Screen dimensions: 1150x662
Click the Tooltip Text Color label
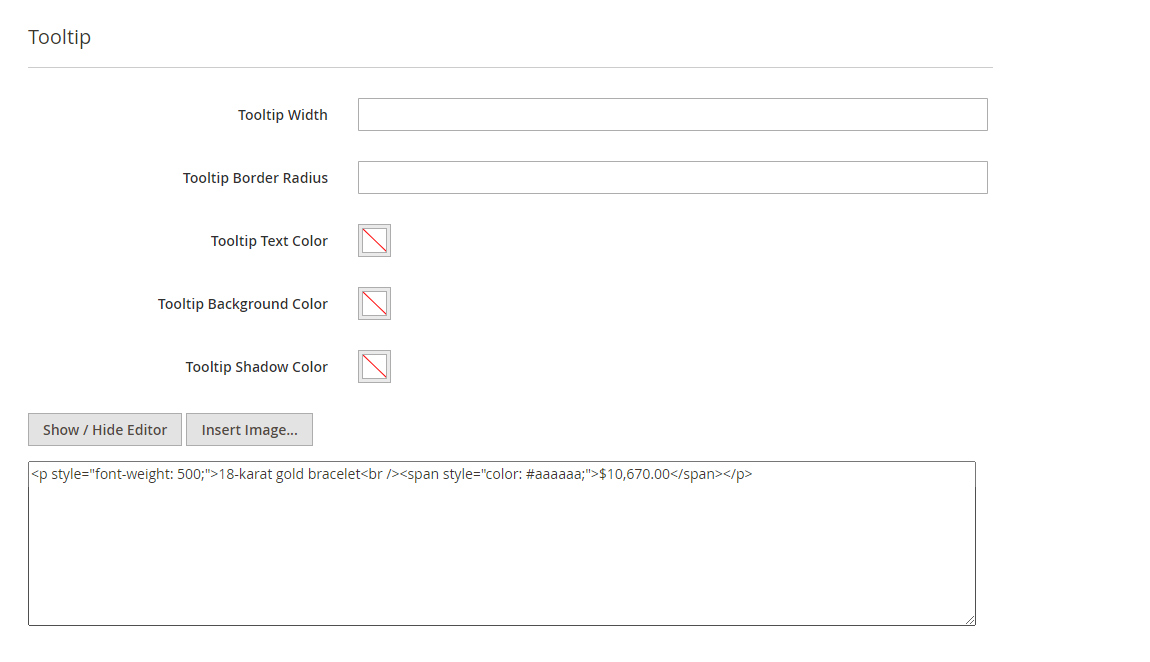tap(269, 241)
